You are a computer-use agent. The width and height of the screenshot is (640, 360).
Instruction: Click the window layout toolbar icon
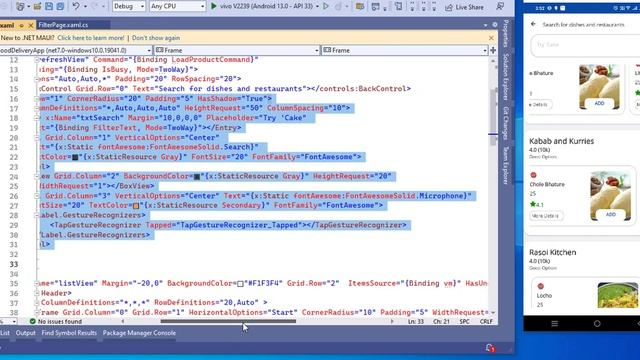pos(375,7)
